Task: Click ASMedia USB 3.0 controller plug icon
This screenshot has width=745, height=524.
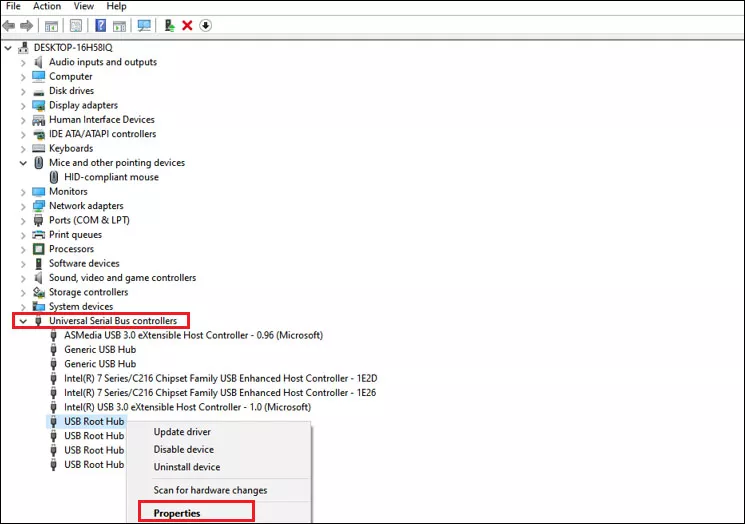Action: [54, 335]
